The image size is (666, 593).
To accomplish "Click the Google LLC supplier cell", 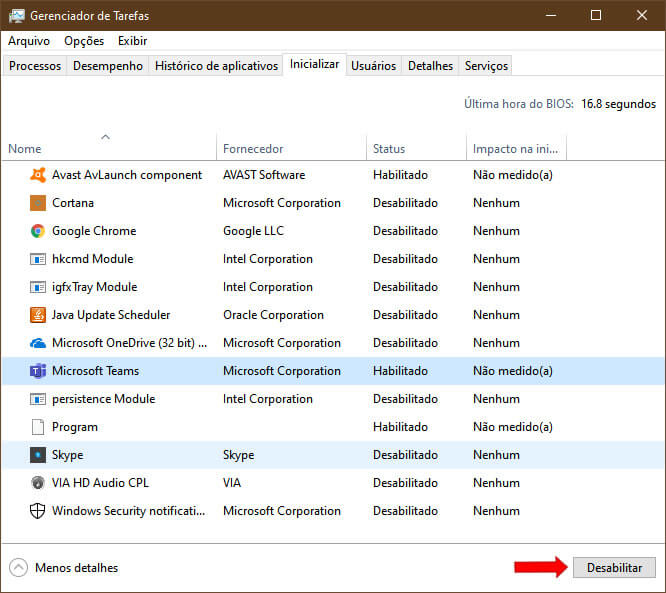I will (x=253, y=231).
